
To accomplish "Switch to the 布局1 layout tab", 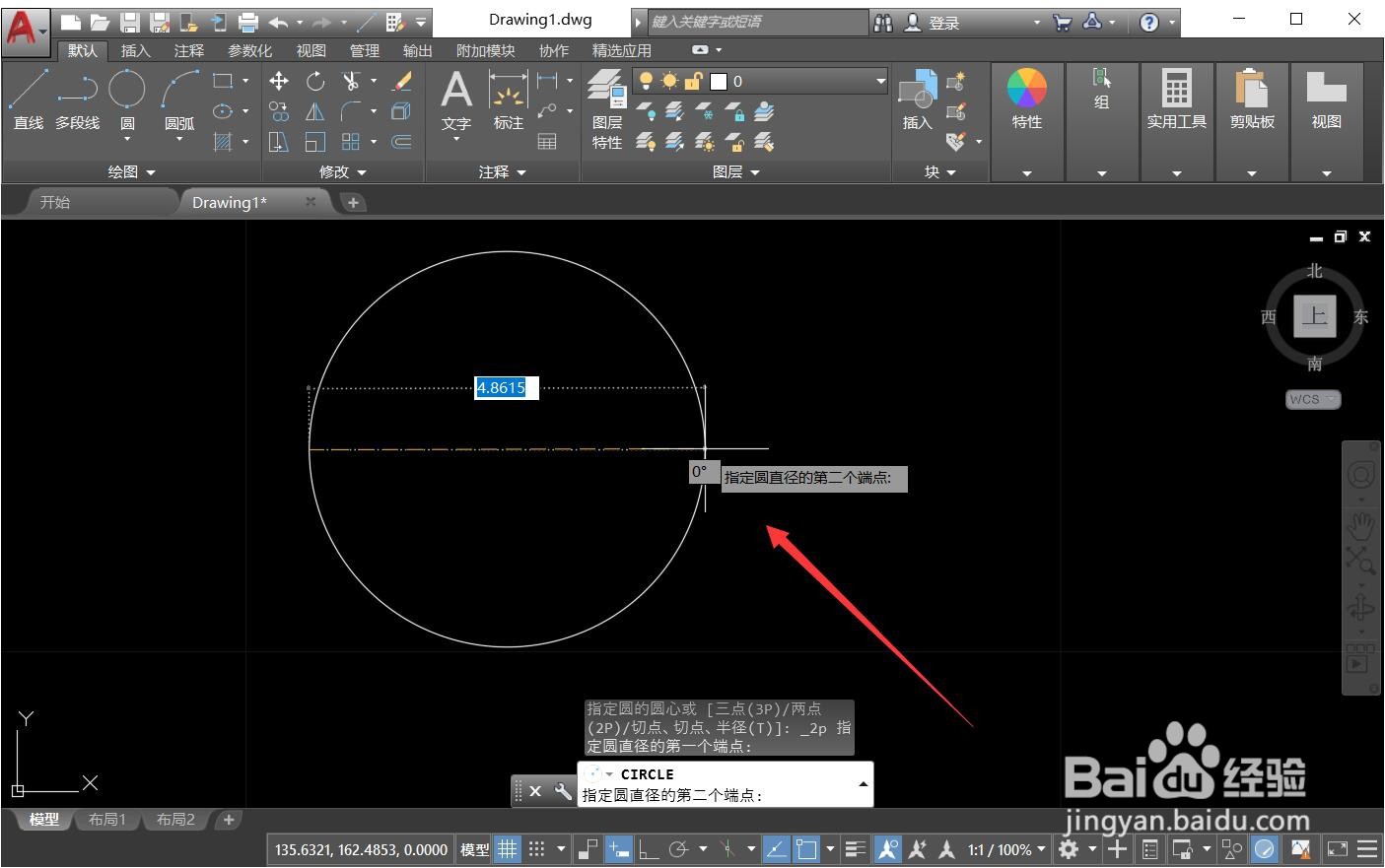I will [x=107, y=820].
